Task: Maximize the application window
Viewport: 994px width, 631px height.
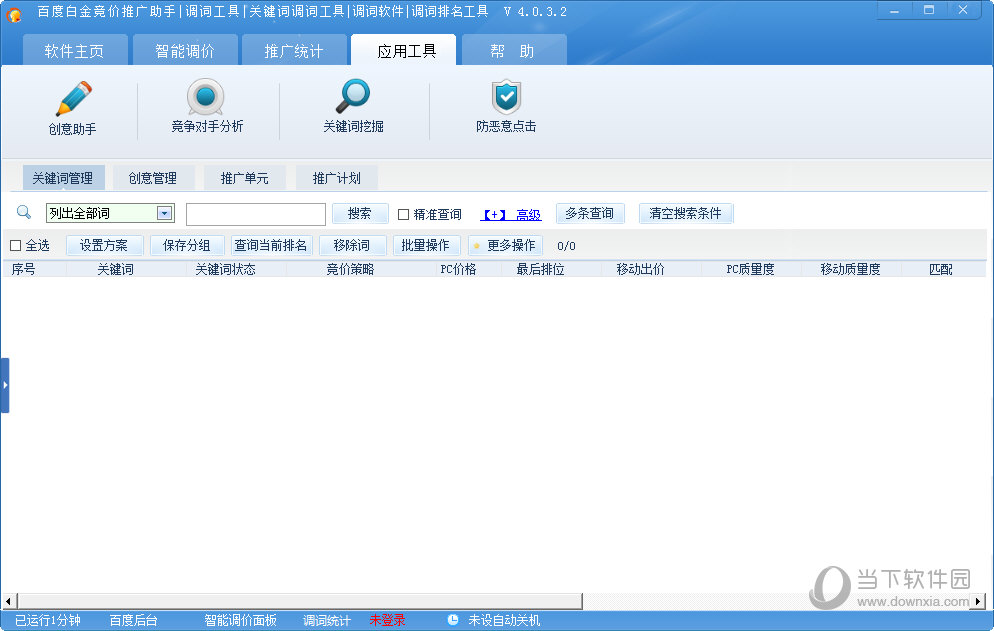Action: [929, 10]
